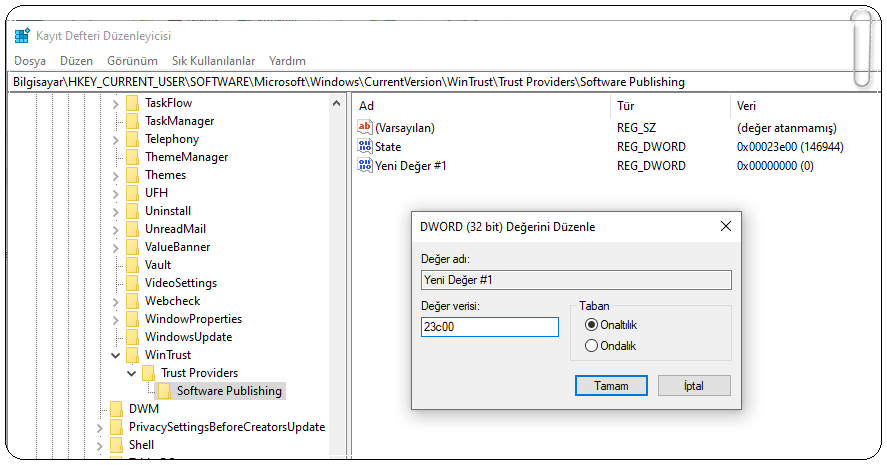Open the Yardım menu
The height and width of the screenshot is (465, 887).
tap(287, 61)
